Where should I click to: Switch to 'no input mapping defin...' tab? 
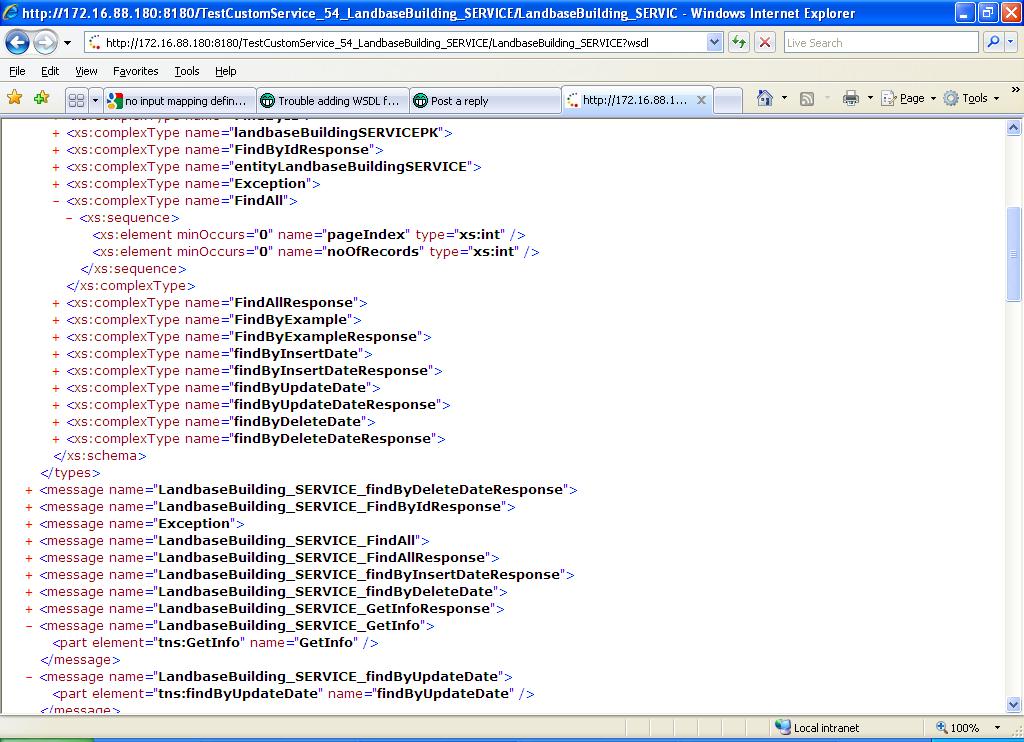(x=180, y=101)
